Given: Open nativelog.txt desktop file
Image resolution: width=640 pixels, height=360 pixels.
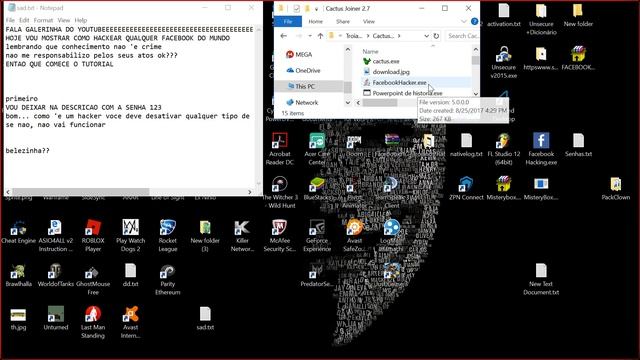Looking at the screenshot, I should [x=466, y=145].
